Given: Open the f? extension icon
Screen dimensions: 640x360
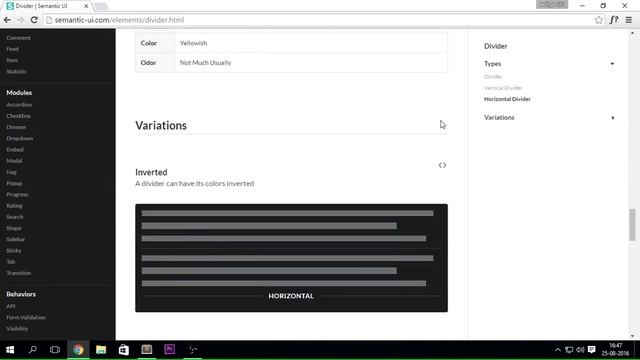Looking at the screenshot, I should click(x=614, y=20).
